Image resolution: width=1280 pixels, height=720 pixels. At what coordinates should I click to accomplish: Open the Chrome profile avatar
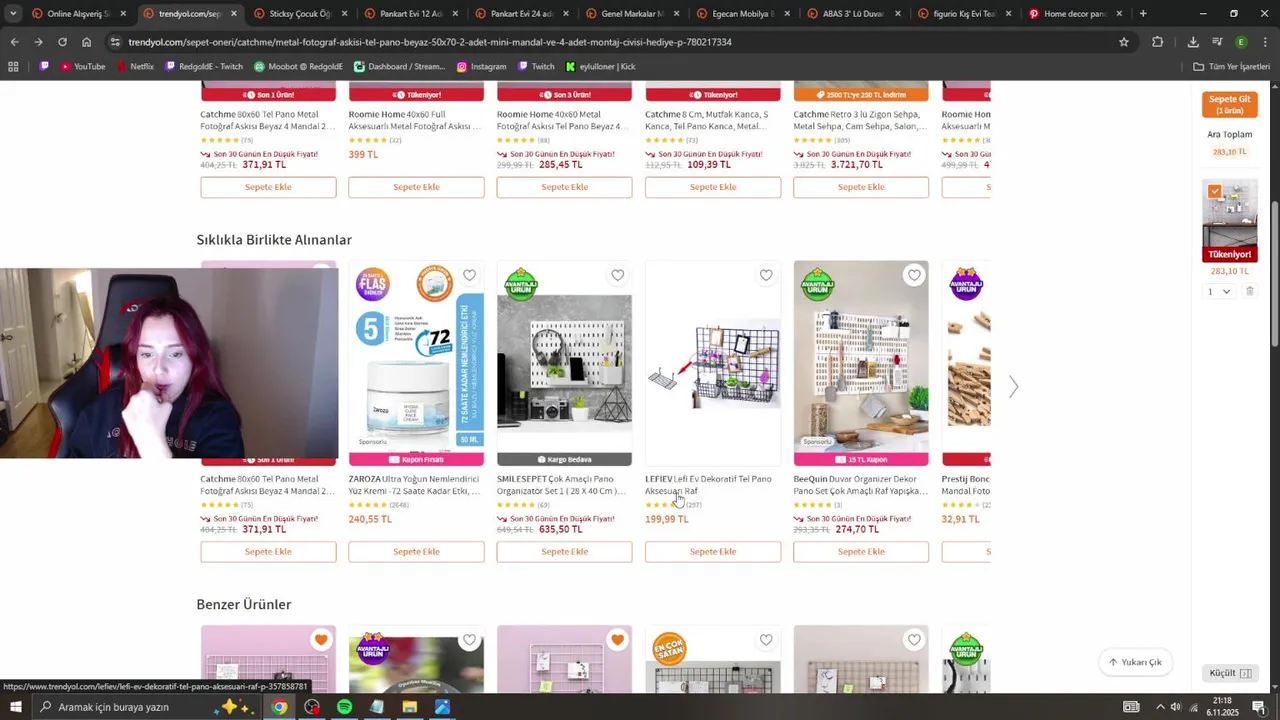point(1241,42)
